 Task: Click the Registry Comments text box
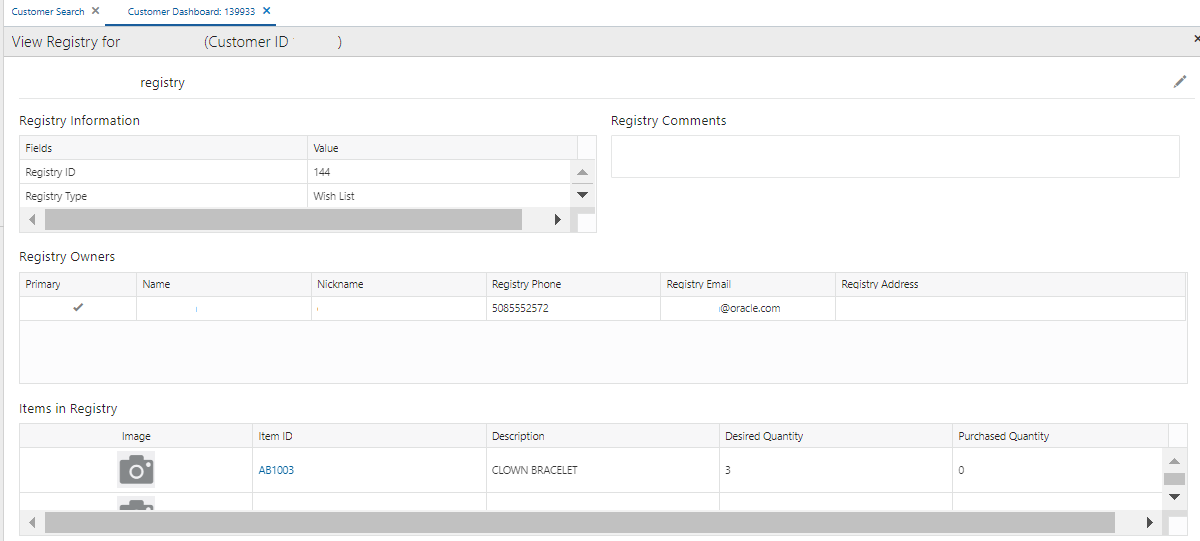pyautogui.click(x=895, y=156)
